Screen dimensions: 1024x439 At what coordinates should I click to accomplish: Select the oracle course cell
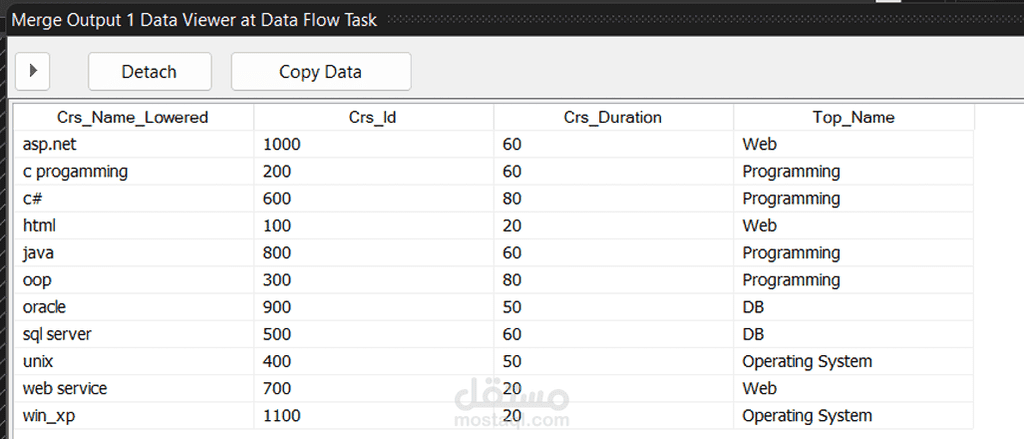(133, 306)
